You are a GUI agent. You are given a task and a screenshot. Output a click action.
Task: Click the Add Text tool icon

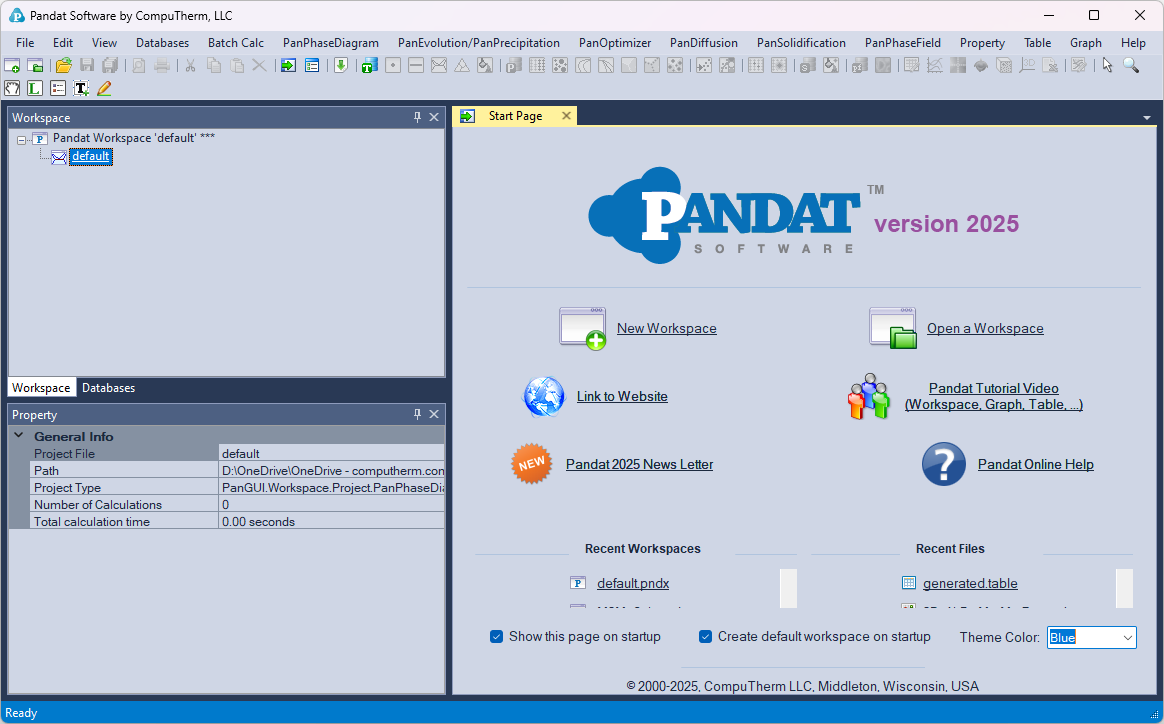coord(81,88)
